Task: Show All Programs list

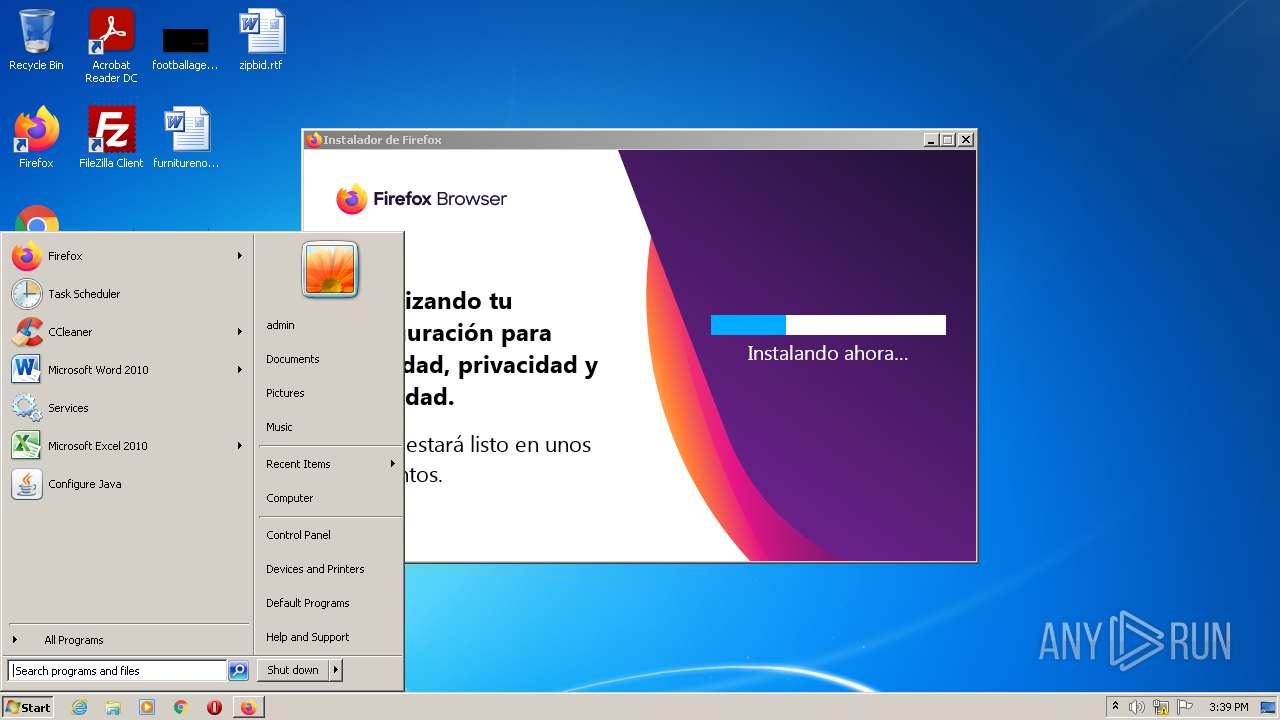Action: click(127, 640)
